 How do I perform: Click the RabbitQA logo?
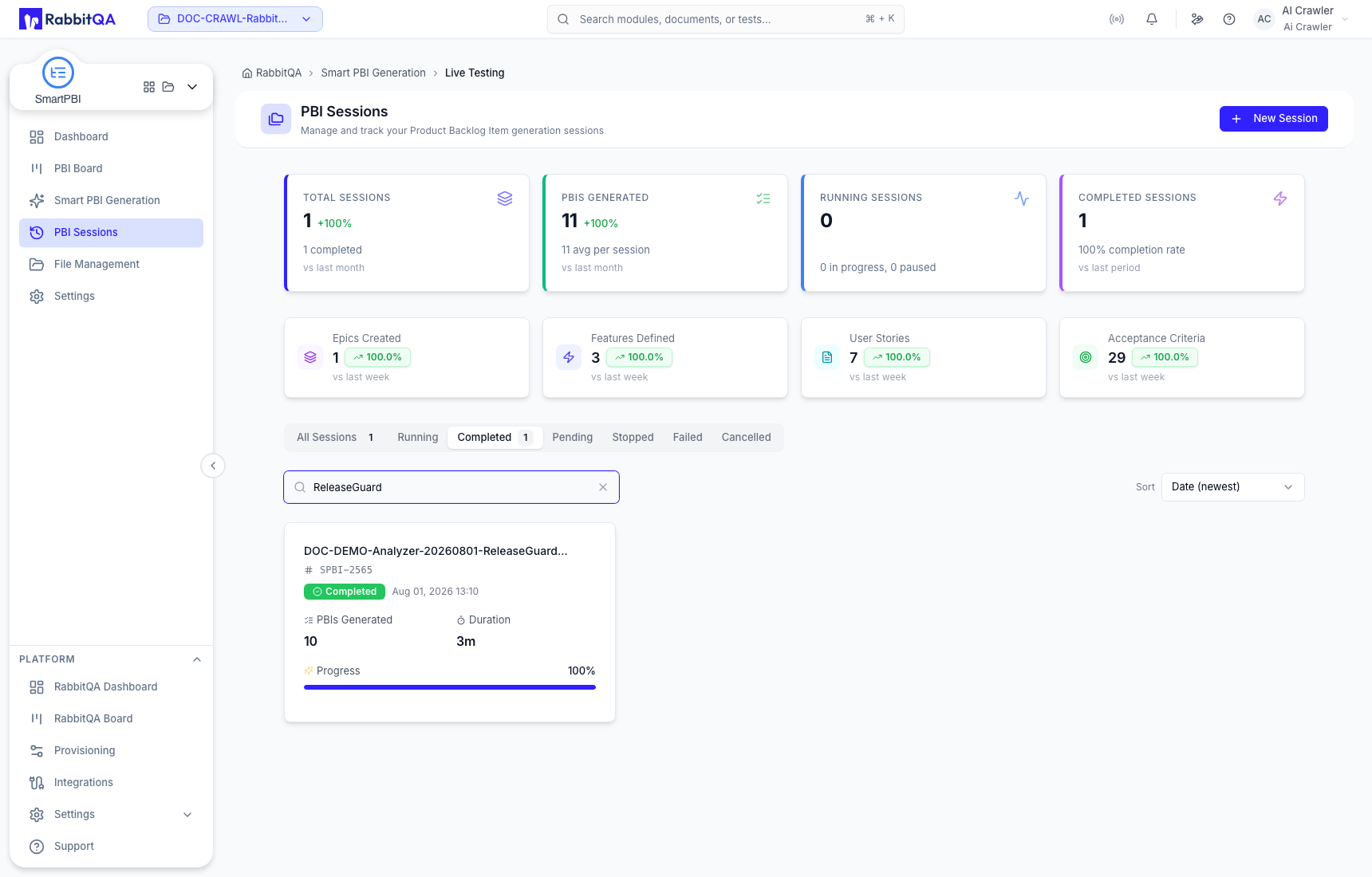[68, 19]
